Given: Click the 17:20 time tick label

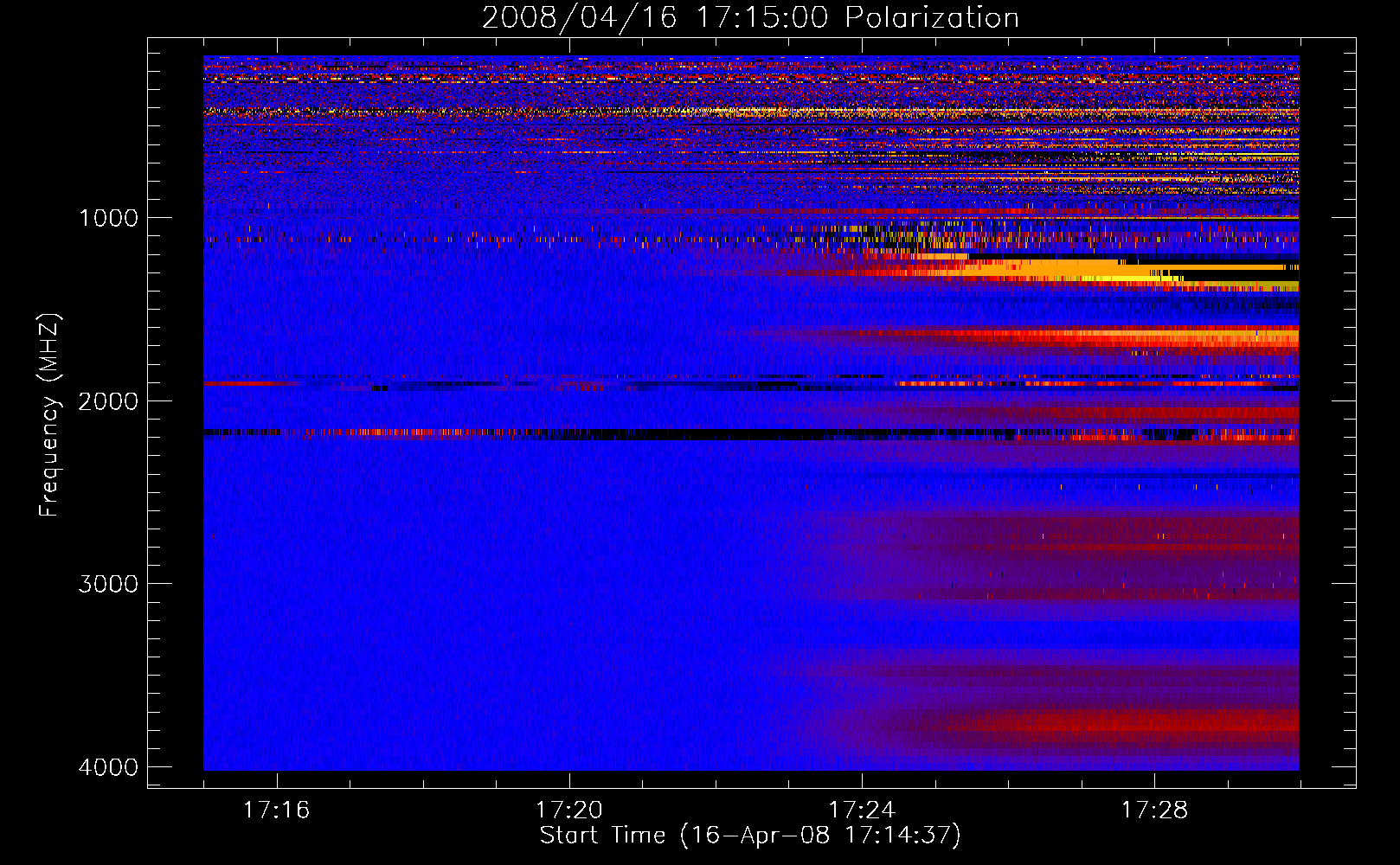Looking at the screenshot, I should point(569,811).
